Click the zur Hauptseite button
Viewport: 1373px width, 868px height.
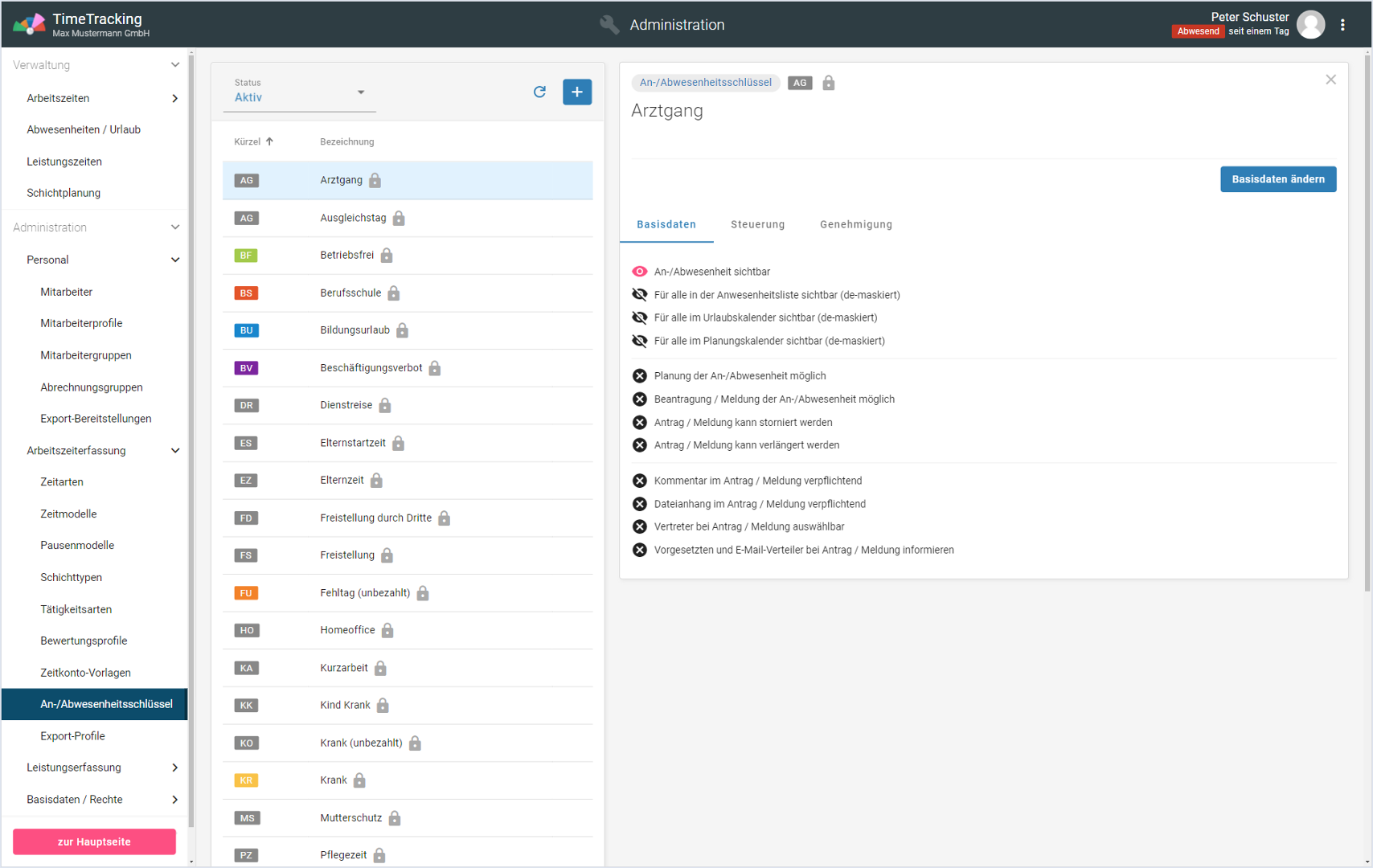(94, 841)
